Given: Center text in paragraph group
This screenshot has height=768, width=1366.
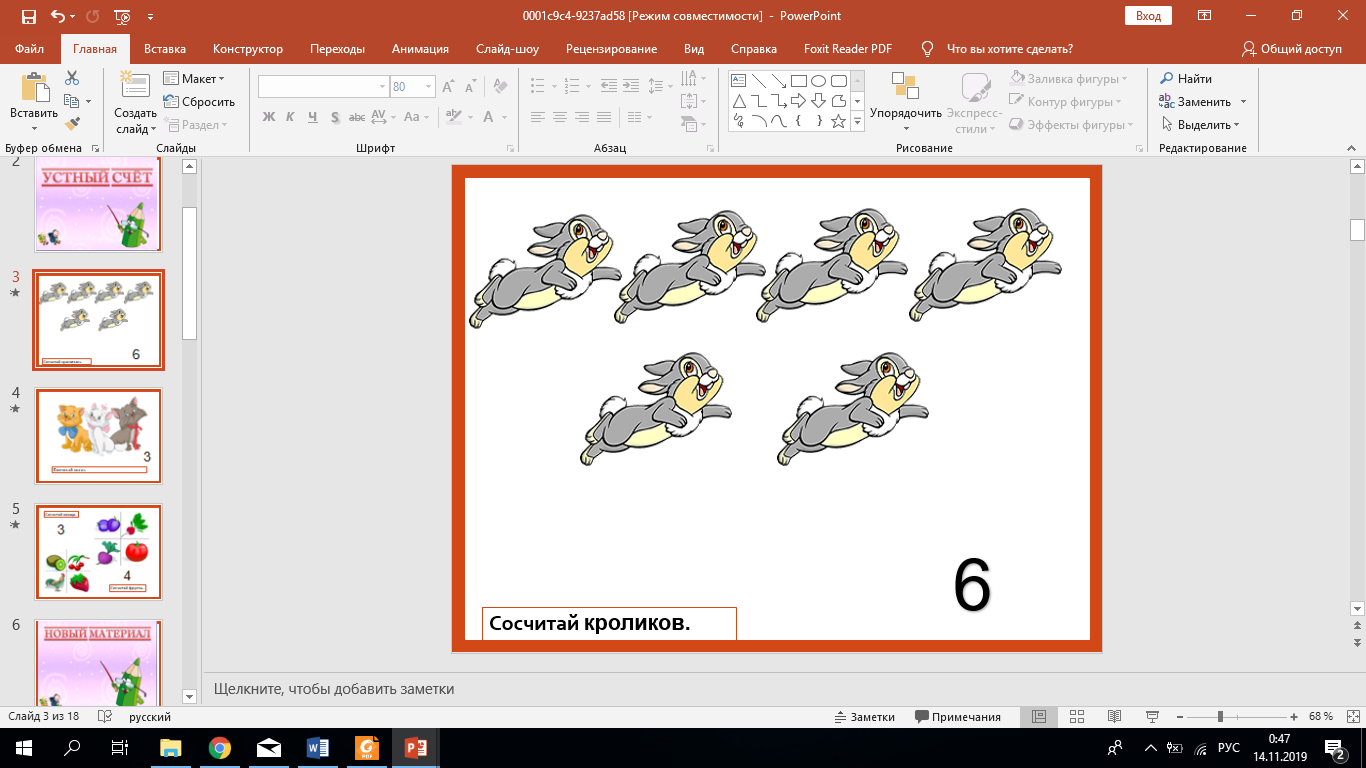Looking at the screenshot, I should click(560, 117).
